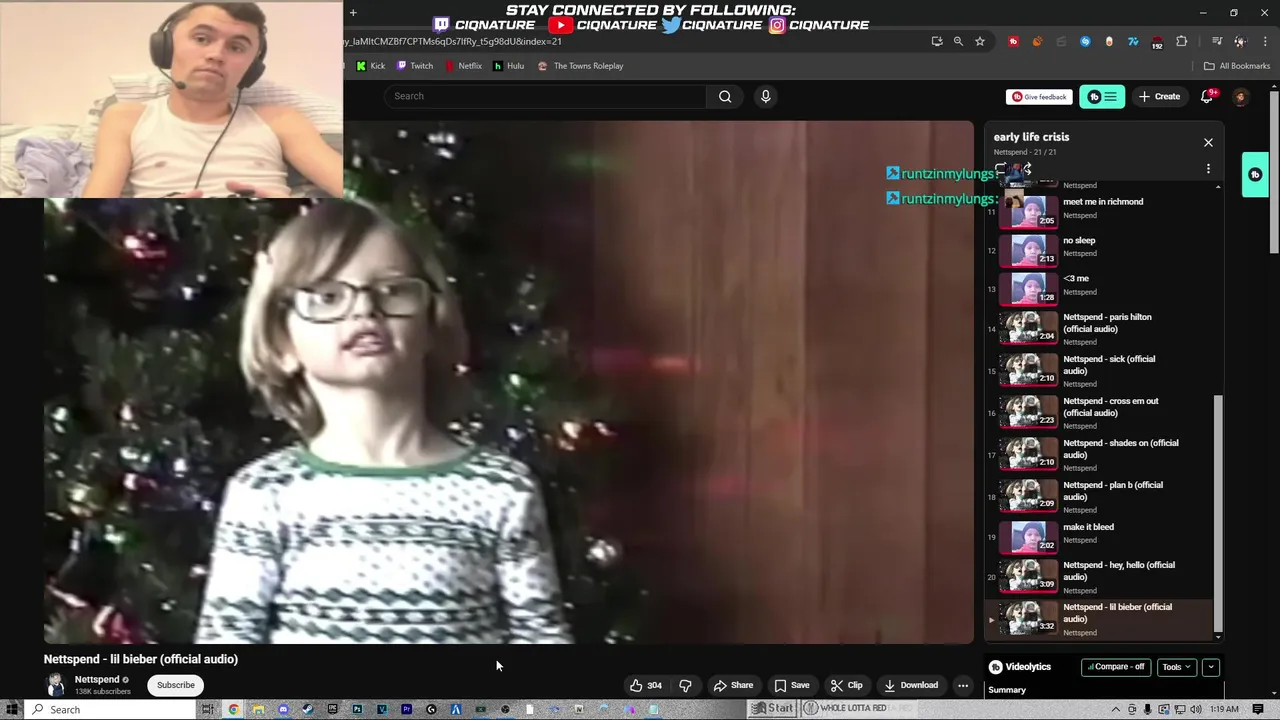Click the browser zoom magnifier icon
The width and height of the screenshot is (1280, 720).
coord(958,41)
